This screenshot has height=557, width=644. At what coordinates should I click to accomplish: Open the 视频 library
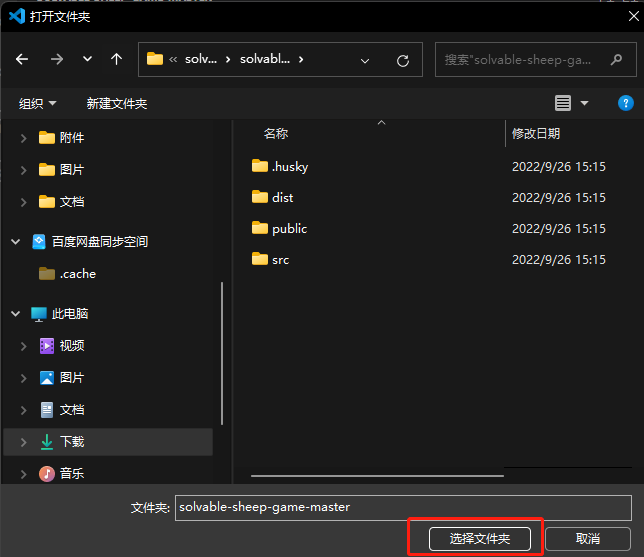(x=62, y=346)
